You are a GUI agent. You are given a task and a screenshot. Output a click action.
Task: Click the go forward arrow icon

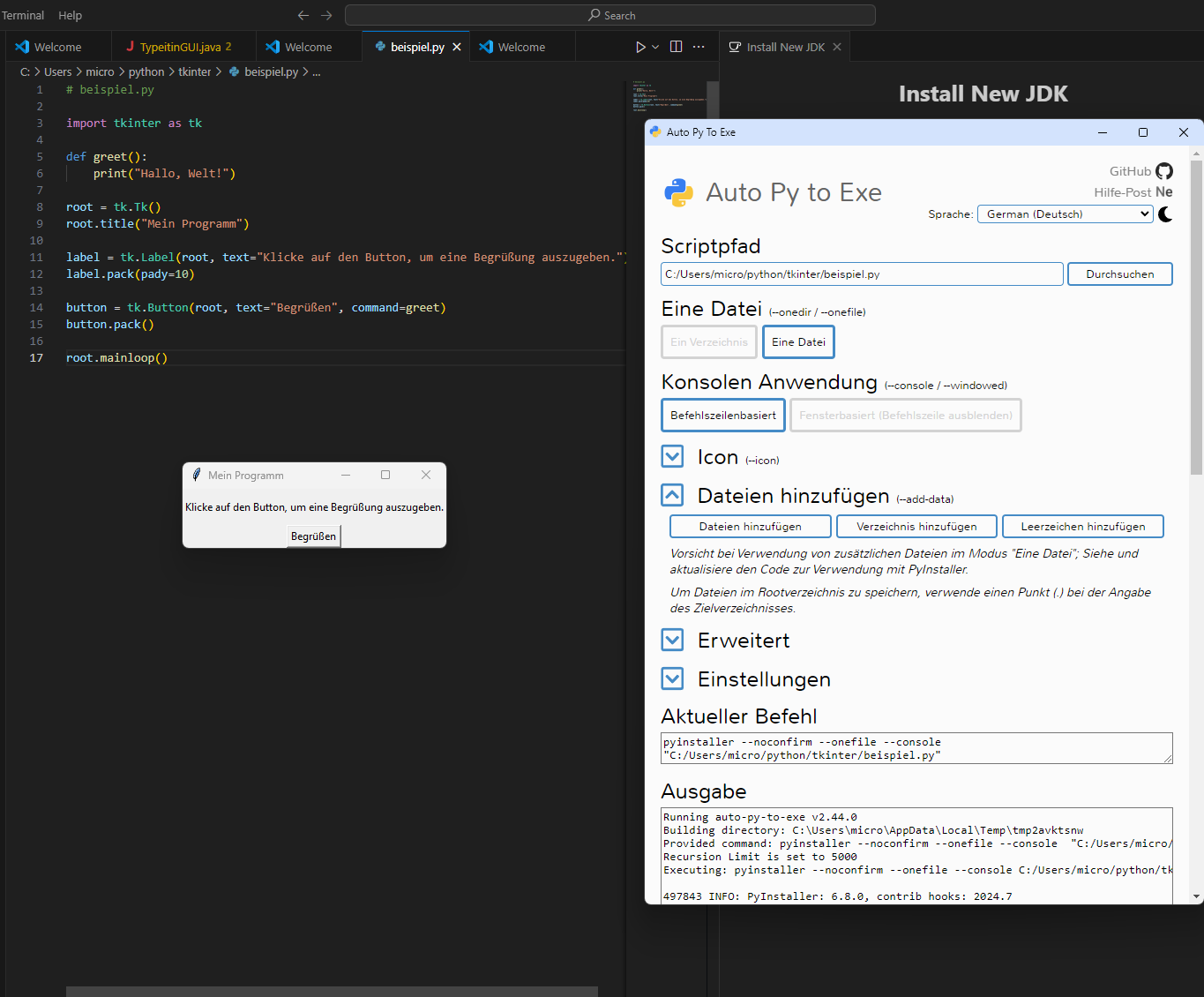[x=326, y=15]
